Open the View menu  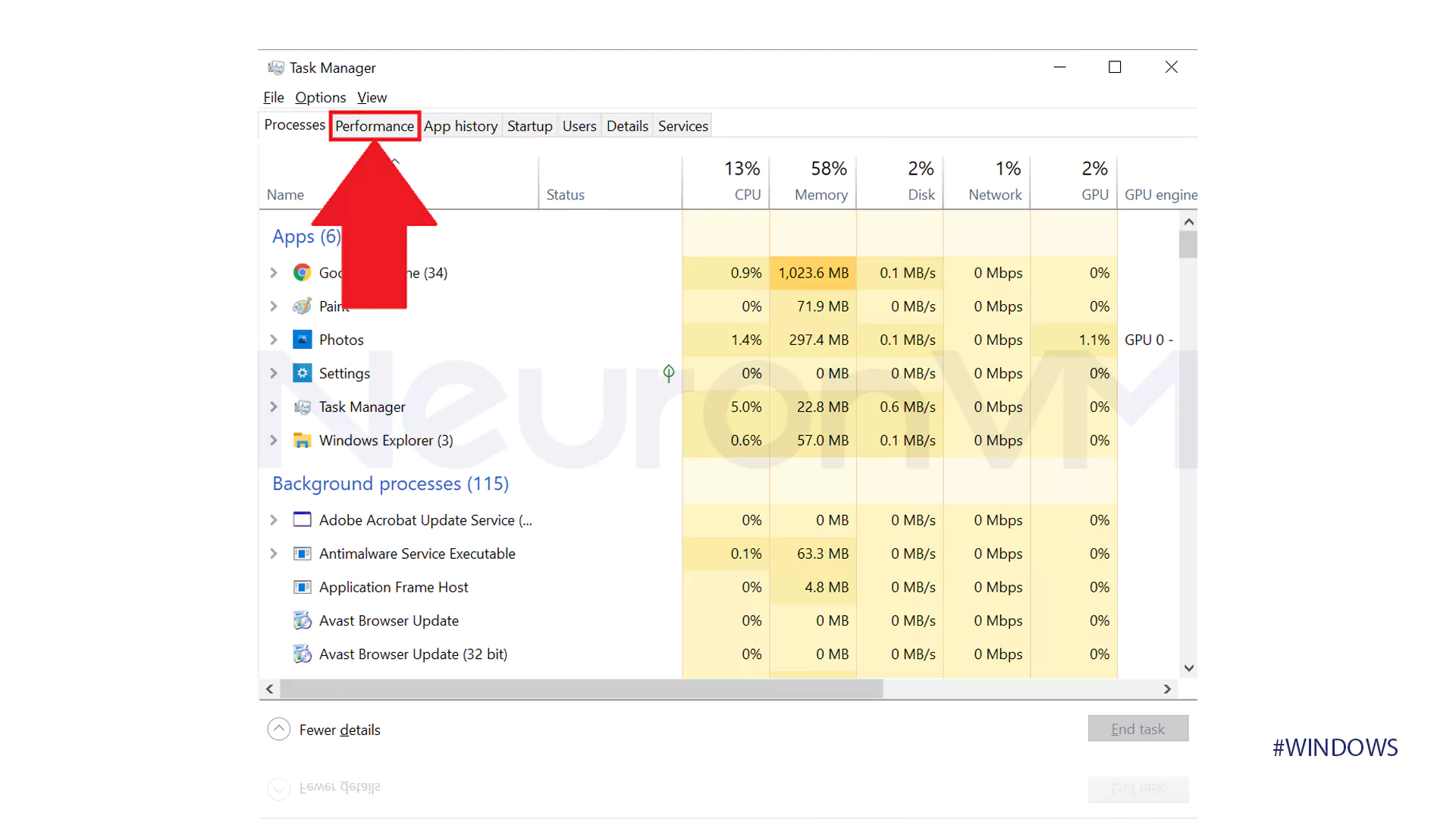pyautogui.click(x=372, y=97)
